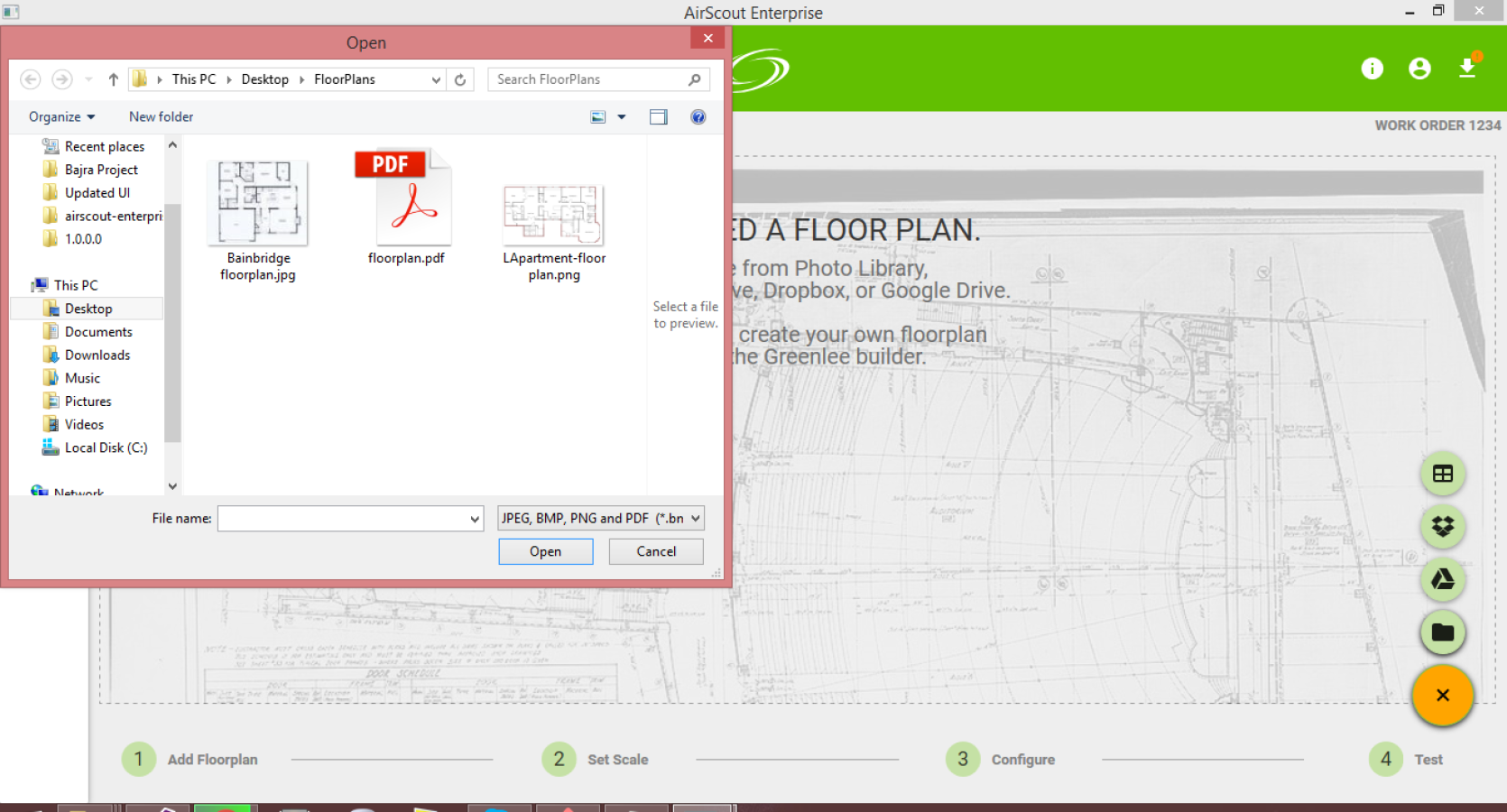Image resolution: width=1507 pixels, height=812 pixels.
Task: Click the dialog help question icon
Action: tap(698, 117)
